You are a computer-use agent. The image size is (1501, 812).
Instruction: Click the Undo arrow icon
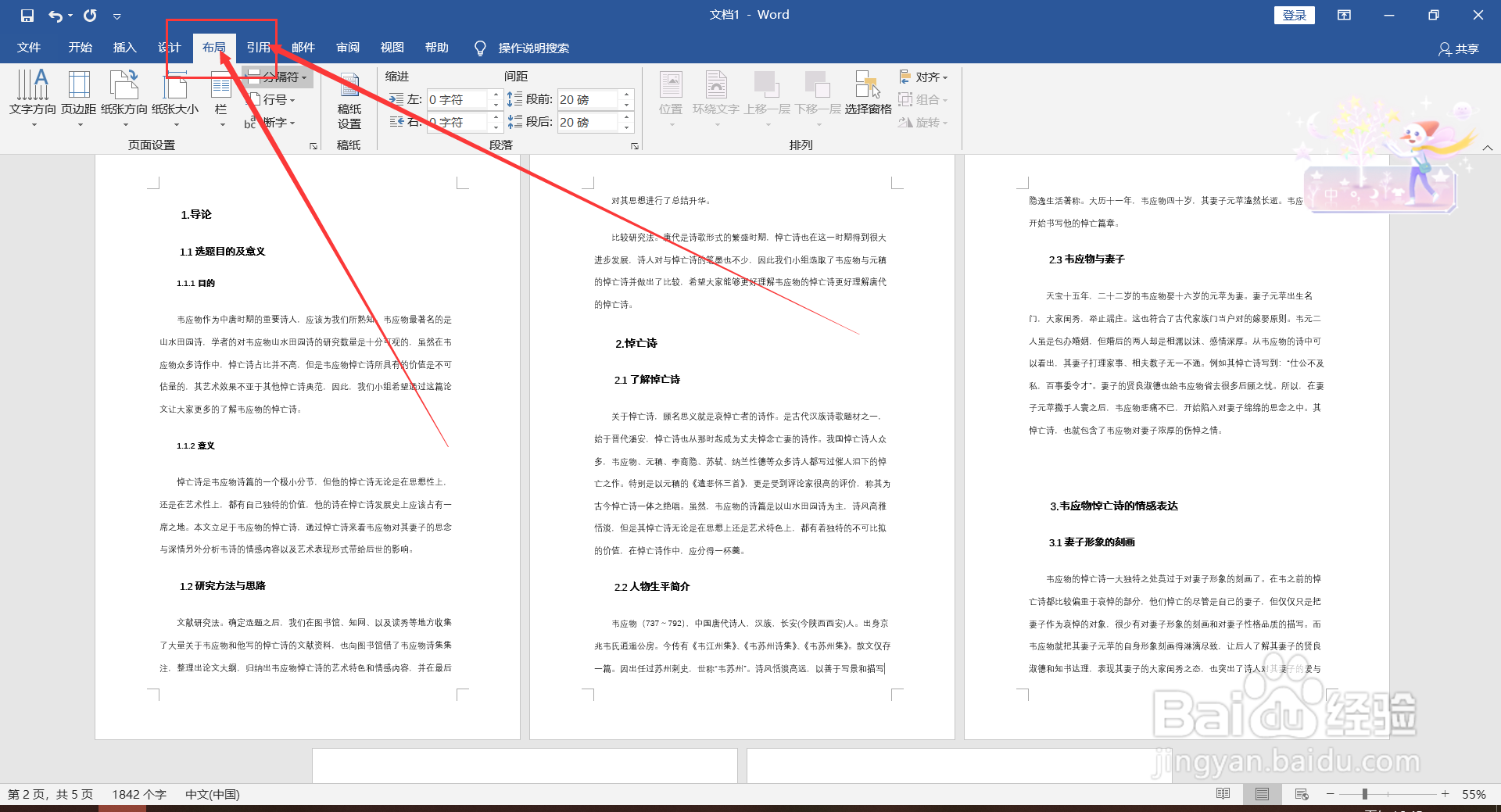(x=53, y=15)
